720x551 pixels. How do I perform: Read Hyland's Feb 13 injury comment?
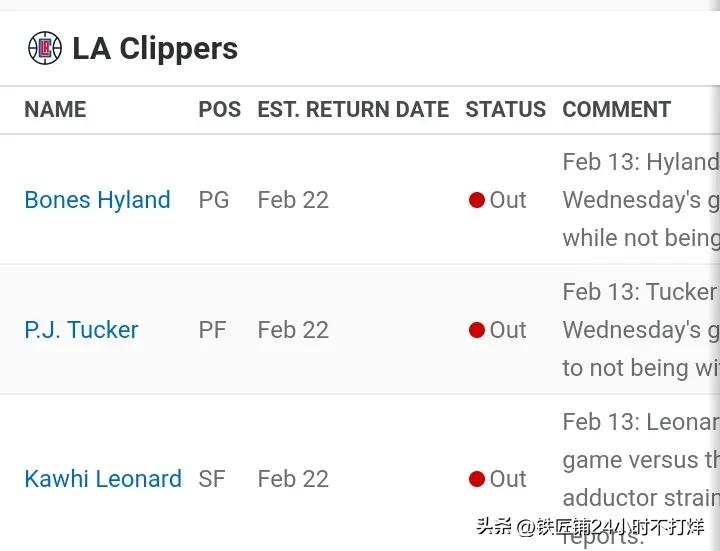641,200
